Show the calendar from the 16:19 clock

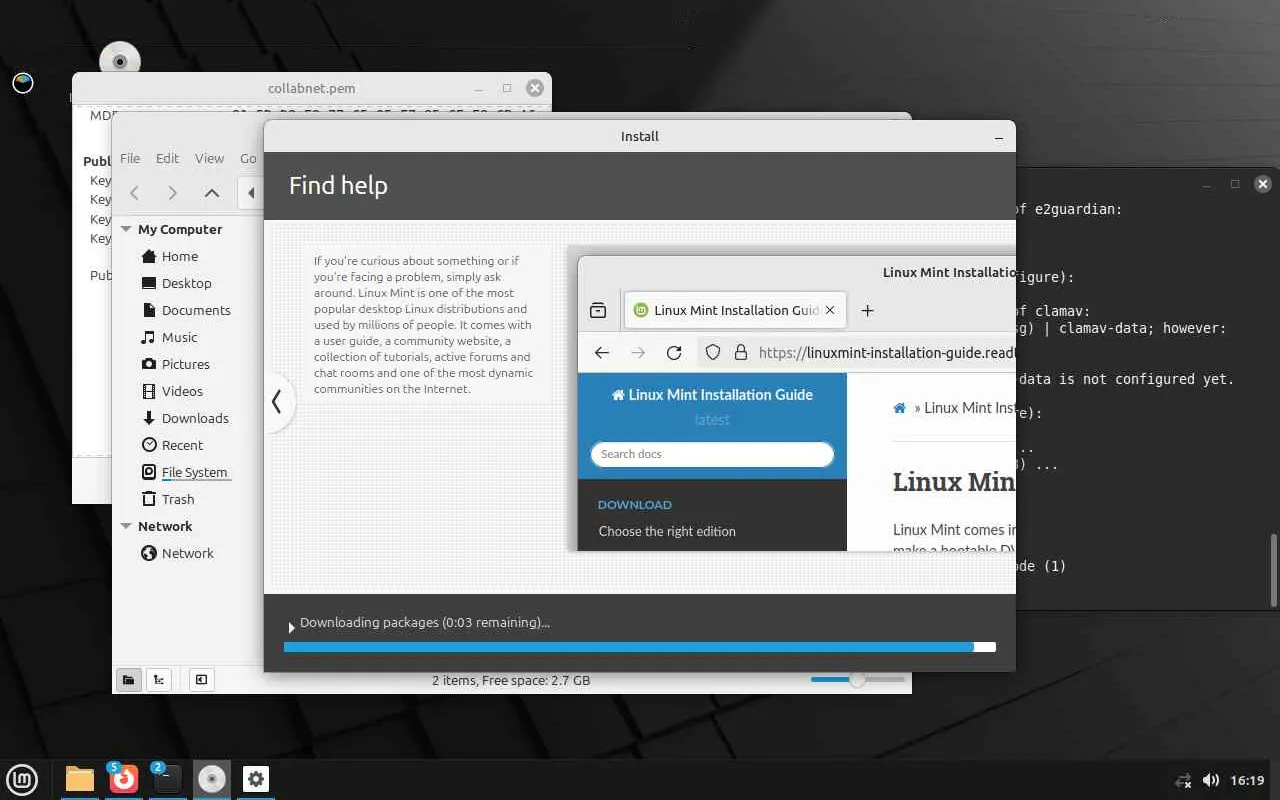click(x=1247, y=780)
